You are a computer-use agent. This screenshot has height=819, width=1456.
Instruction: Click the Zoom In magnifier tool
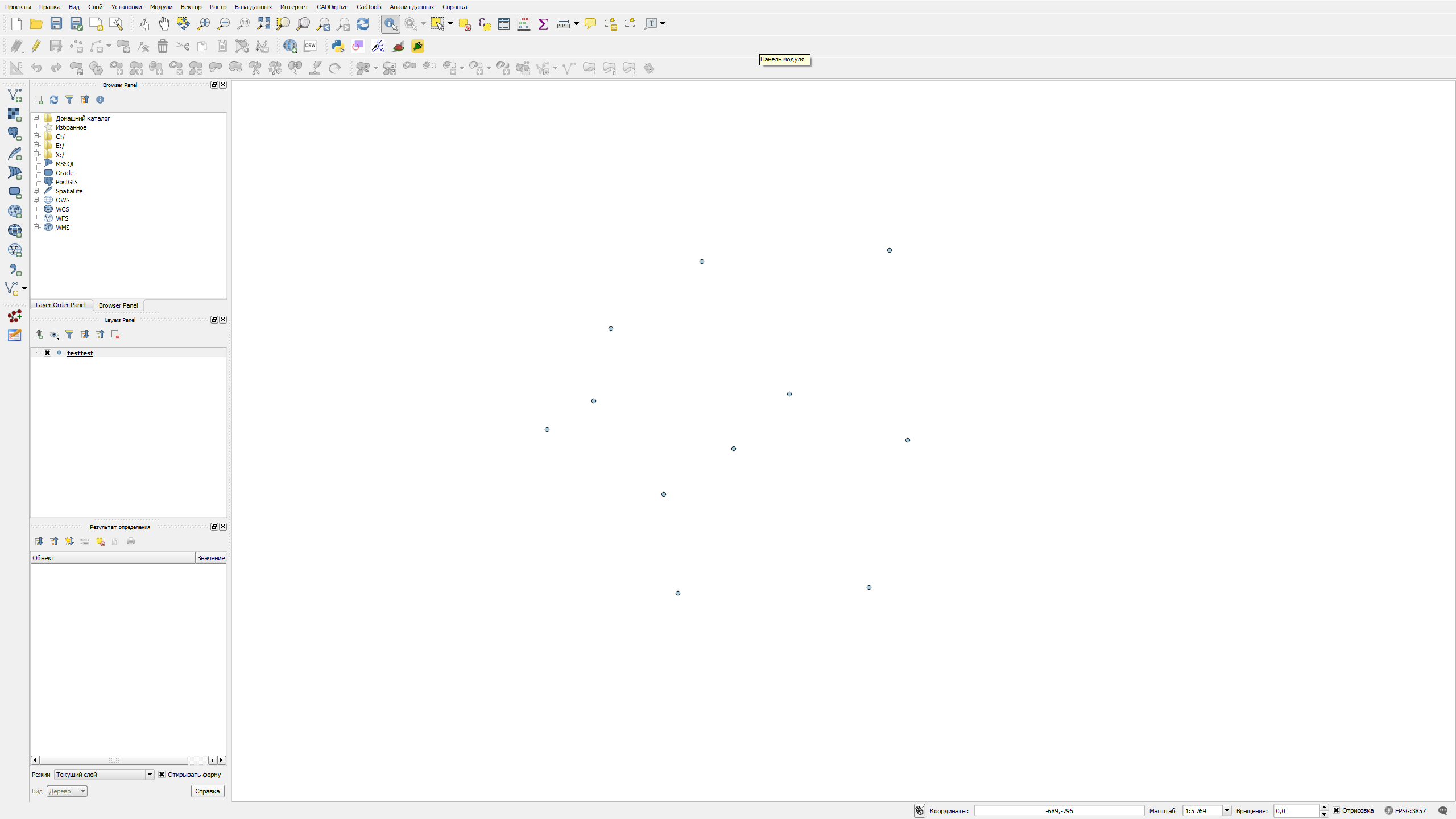203,23
